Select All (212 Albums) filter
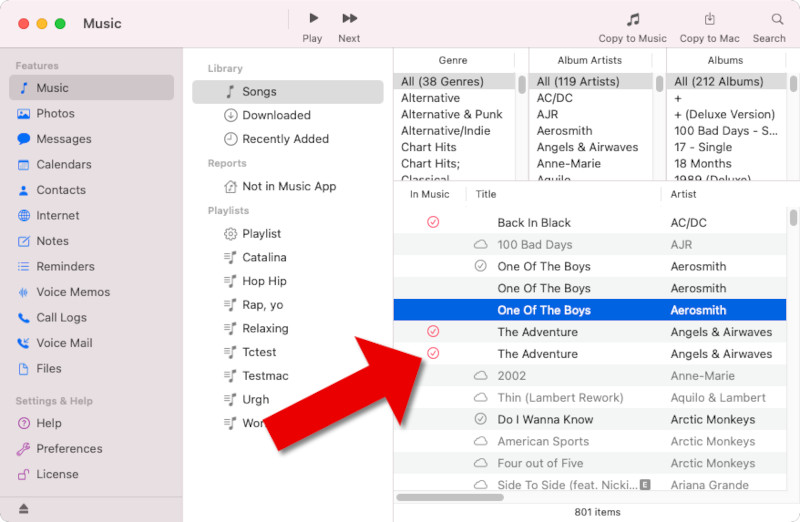Viewport: 800px width, 522px height. point(727,82)
